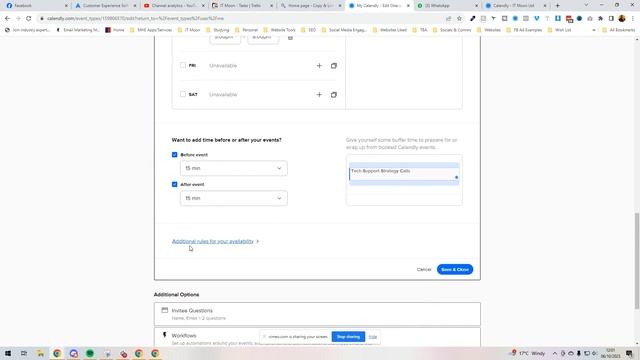Viewport: 640px width, 360px height.
Task: Select the Tech Support Strategy Calls preview event
Action: [x=404, y=174]
